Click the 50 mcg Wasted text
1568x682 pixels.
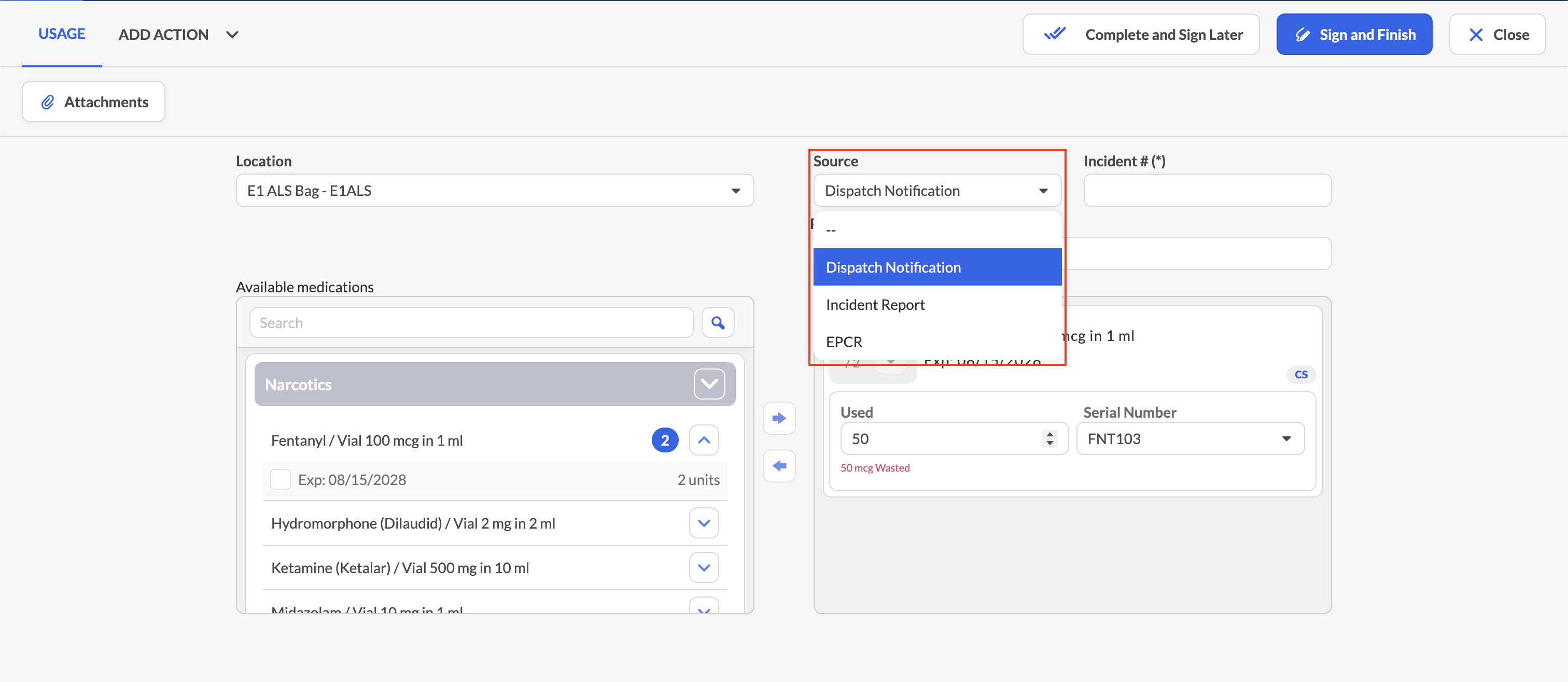point(875,468)
